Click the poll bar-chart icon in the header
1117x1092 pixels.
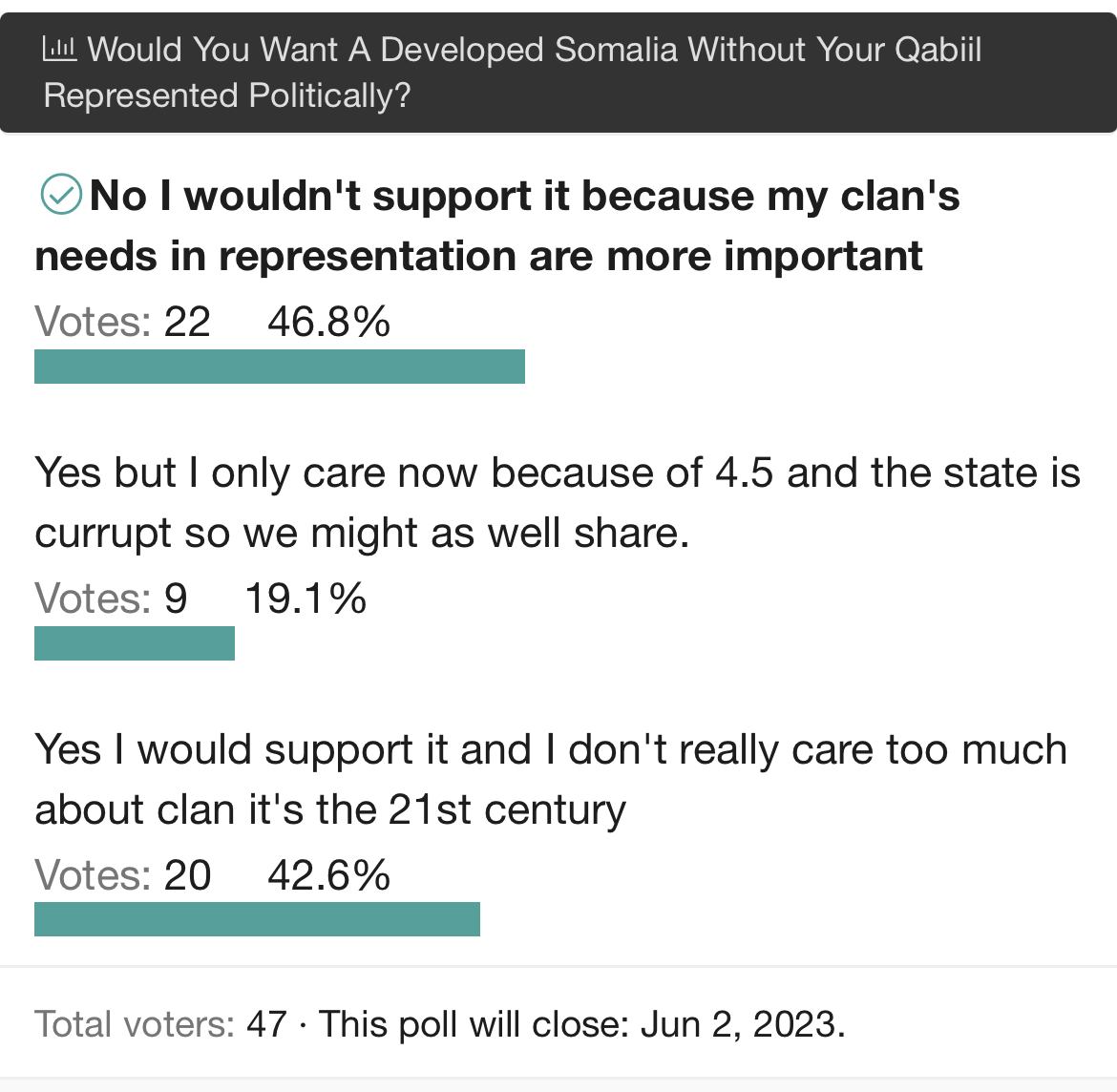[x=60, y=49]
